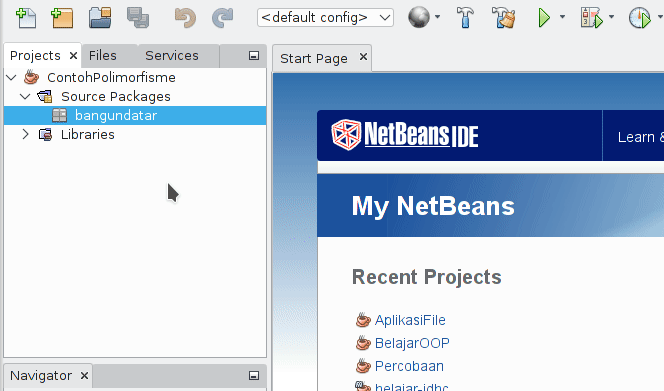Open the Percobaan recent project
This screenshot has width=664, height=391.
tap(409, 366)
